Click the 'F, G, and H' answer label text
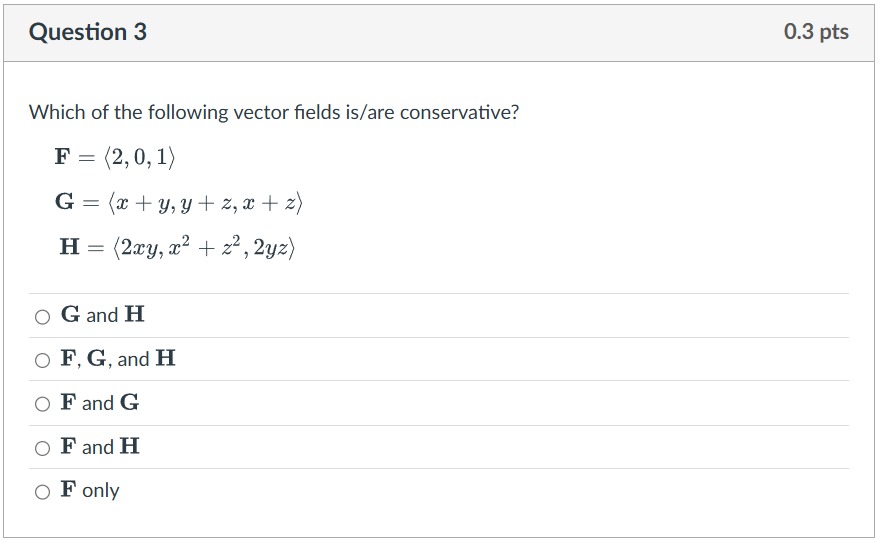The image size is (880, 542). pos(118,358)
